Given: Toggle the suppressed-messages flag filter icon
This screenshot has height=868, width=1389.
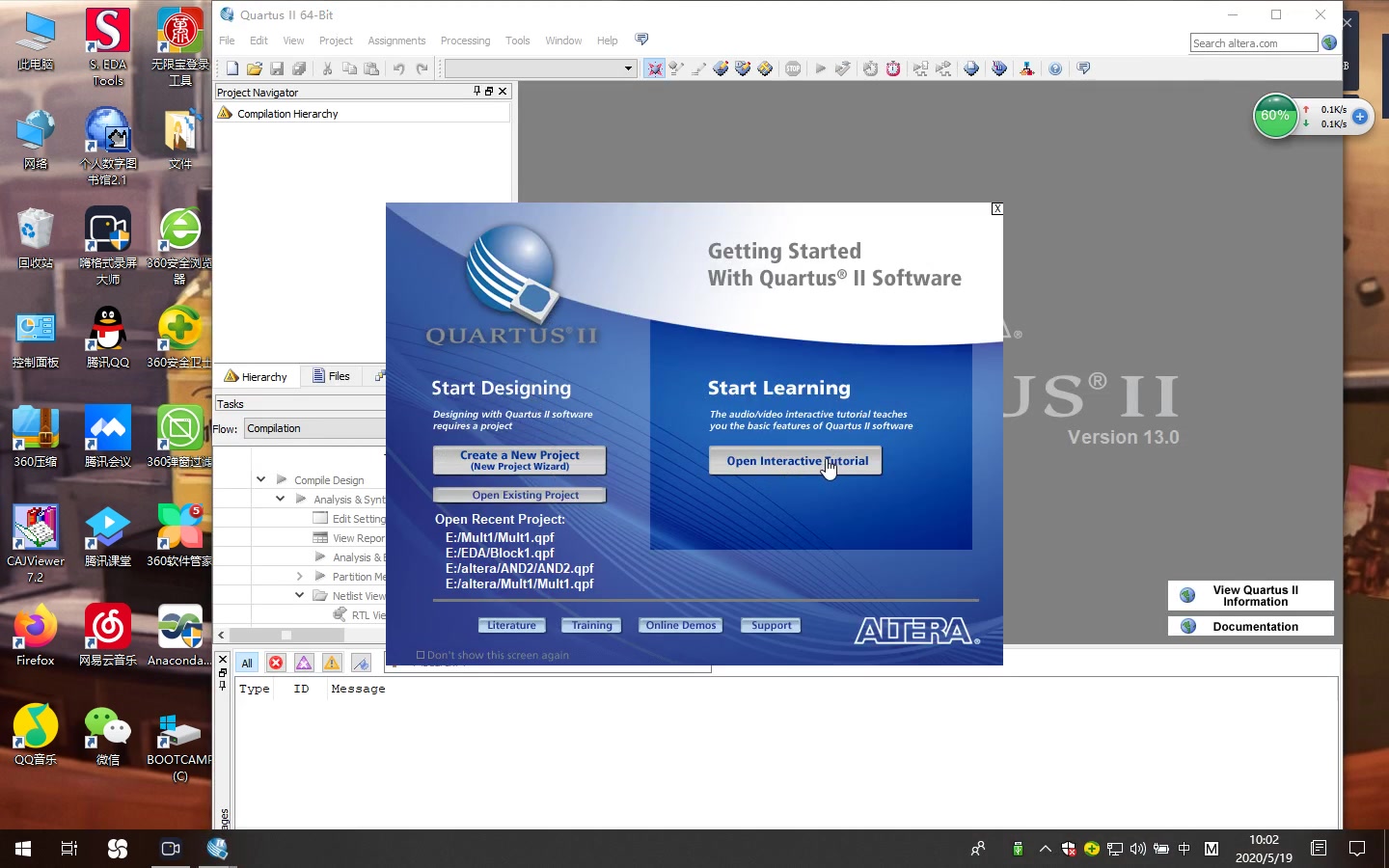Looking at the screenshot, I should point(361,663).
